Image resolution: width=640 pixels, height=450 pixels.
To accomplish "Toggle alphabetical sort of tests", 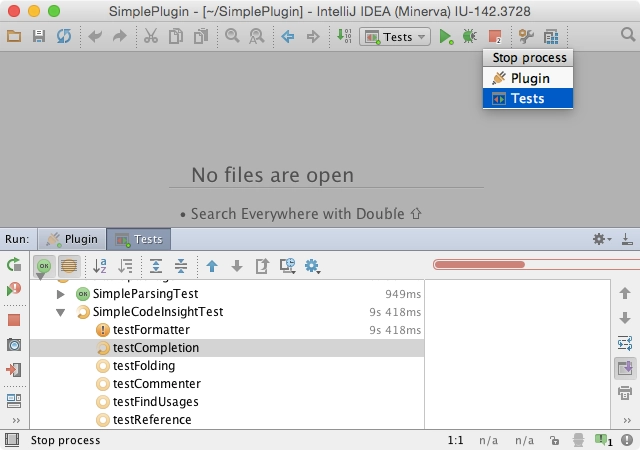I will pyautogui.click(x=100, y=266).
